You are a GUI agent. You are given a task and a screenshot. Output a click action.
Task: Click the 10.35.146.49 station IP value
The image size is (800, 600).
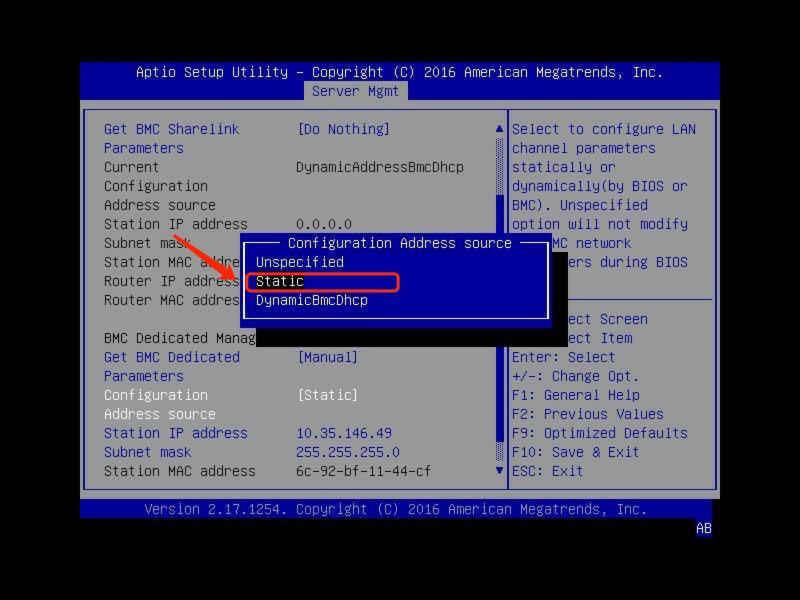coord(343,433)
